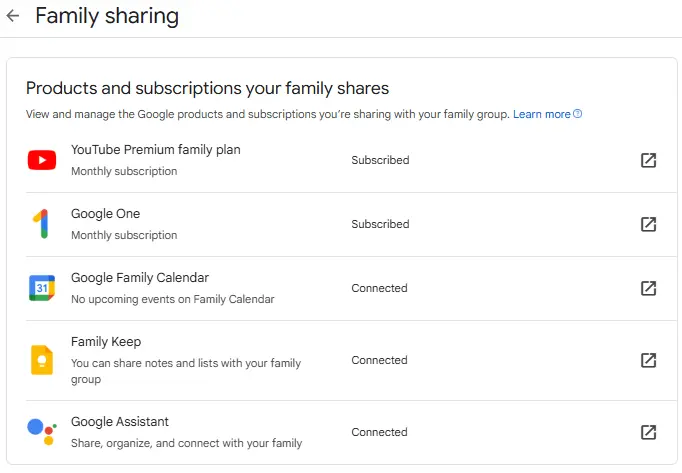This screenshot has height=473, width=682.
Task: Select YouTube Premium family plan title
Action: point(156,150)
